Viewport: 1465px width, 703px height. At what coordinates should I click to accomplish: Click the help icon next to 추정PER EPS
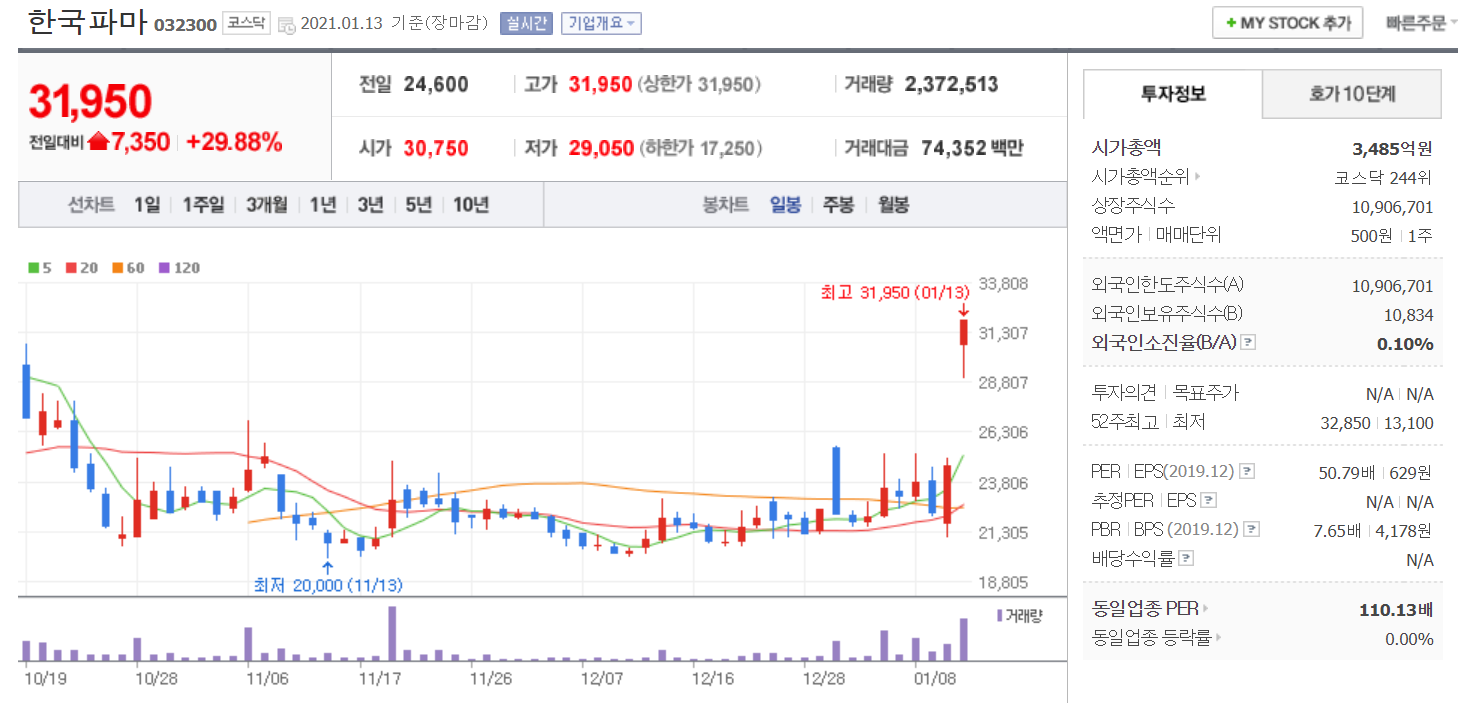tap(1209, 501)
